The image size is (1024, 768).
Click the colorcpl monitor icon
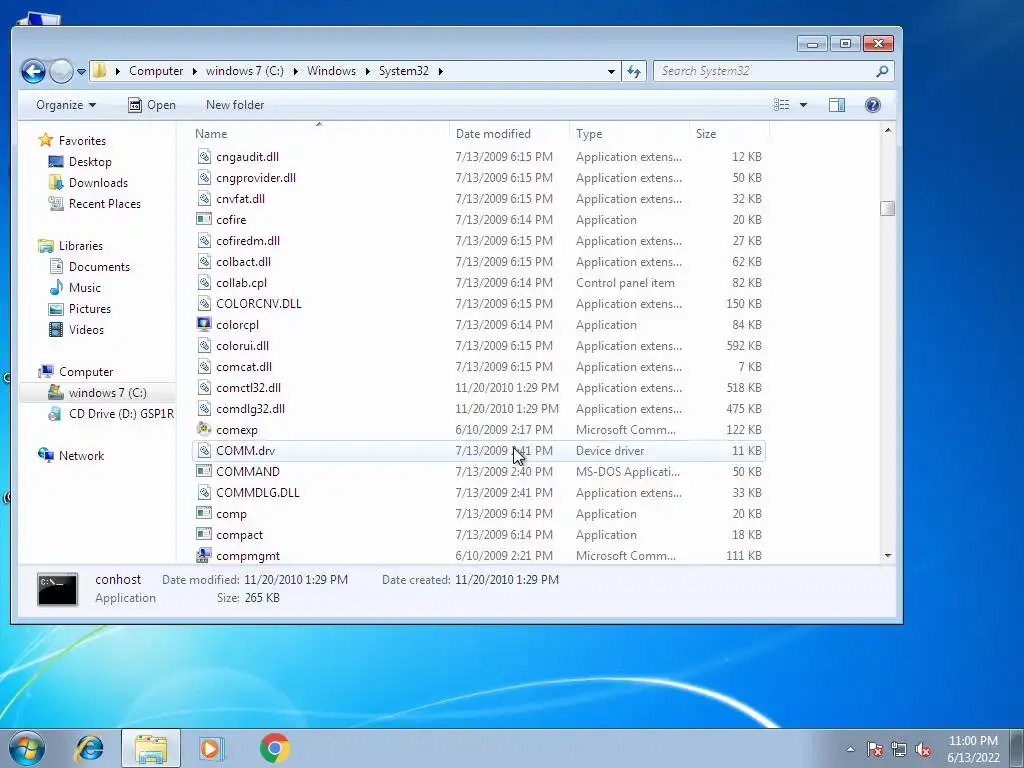click(x=204, y=325)
